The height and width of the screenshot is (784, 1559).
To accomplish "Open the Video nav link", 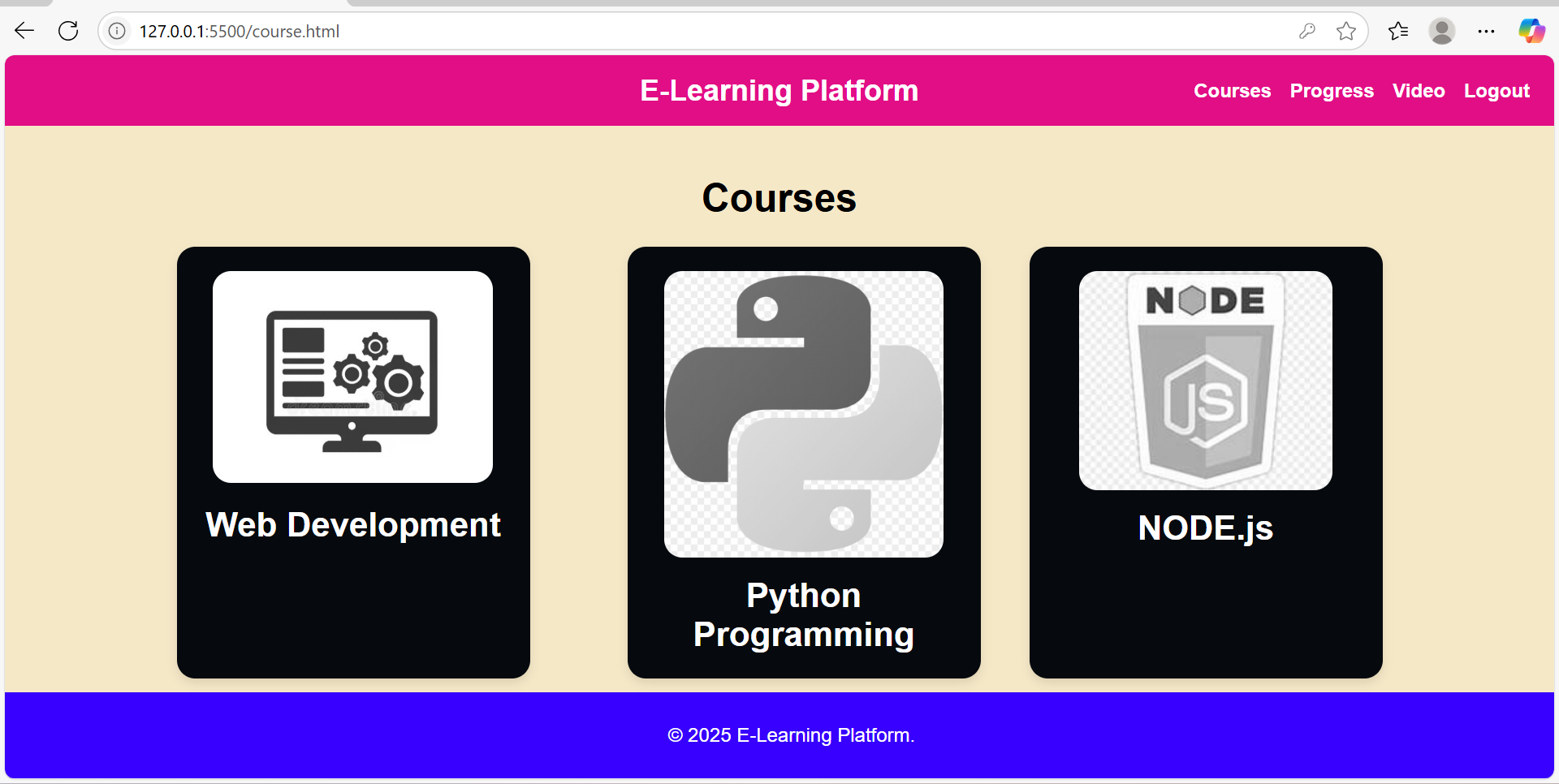I will pos(1419,91).
